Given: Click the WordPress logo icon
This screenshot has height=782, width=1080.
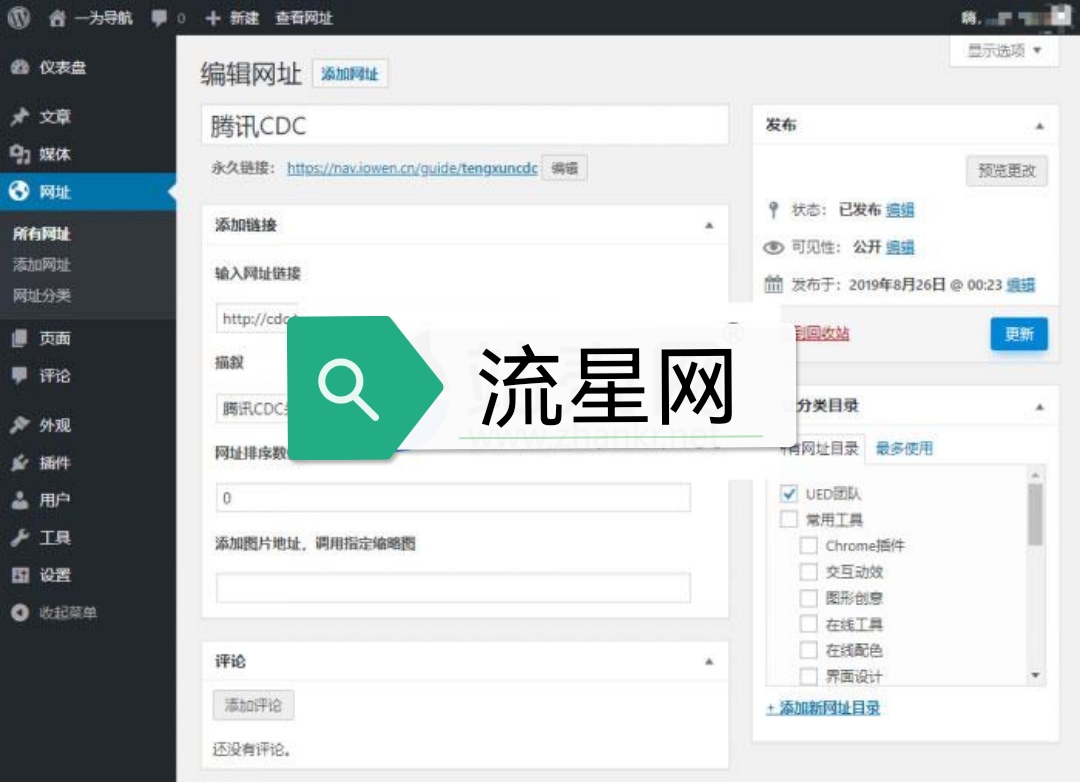Looking at the screenshot, I should coord(19,17).
